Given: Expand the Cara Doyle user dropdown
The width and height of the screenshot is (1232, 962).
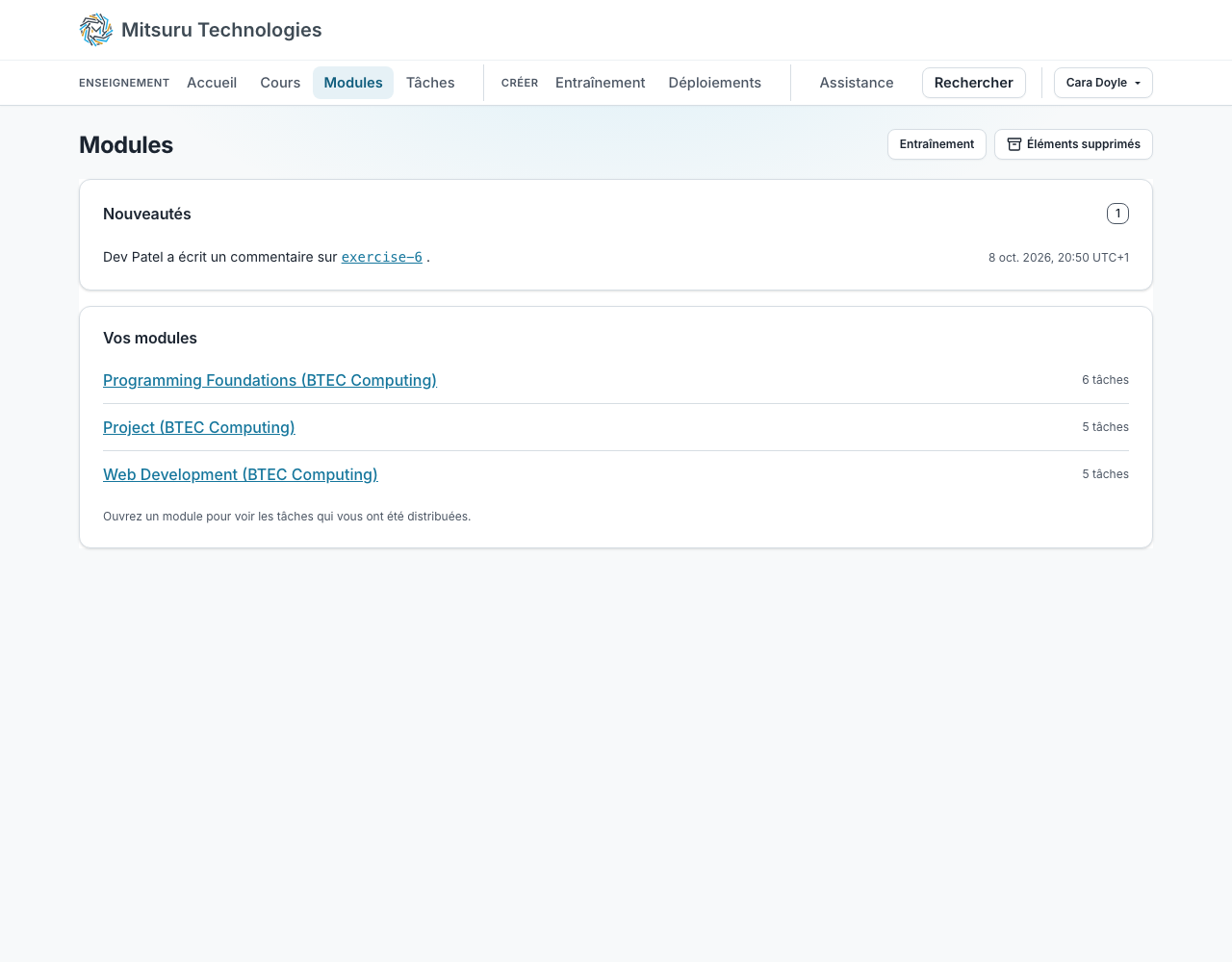Looking at the screenshot, I should [1103, 83].
